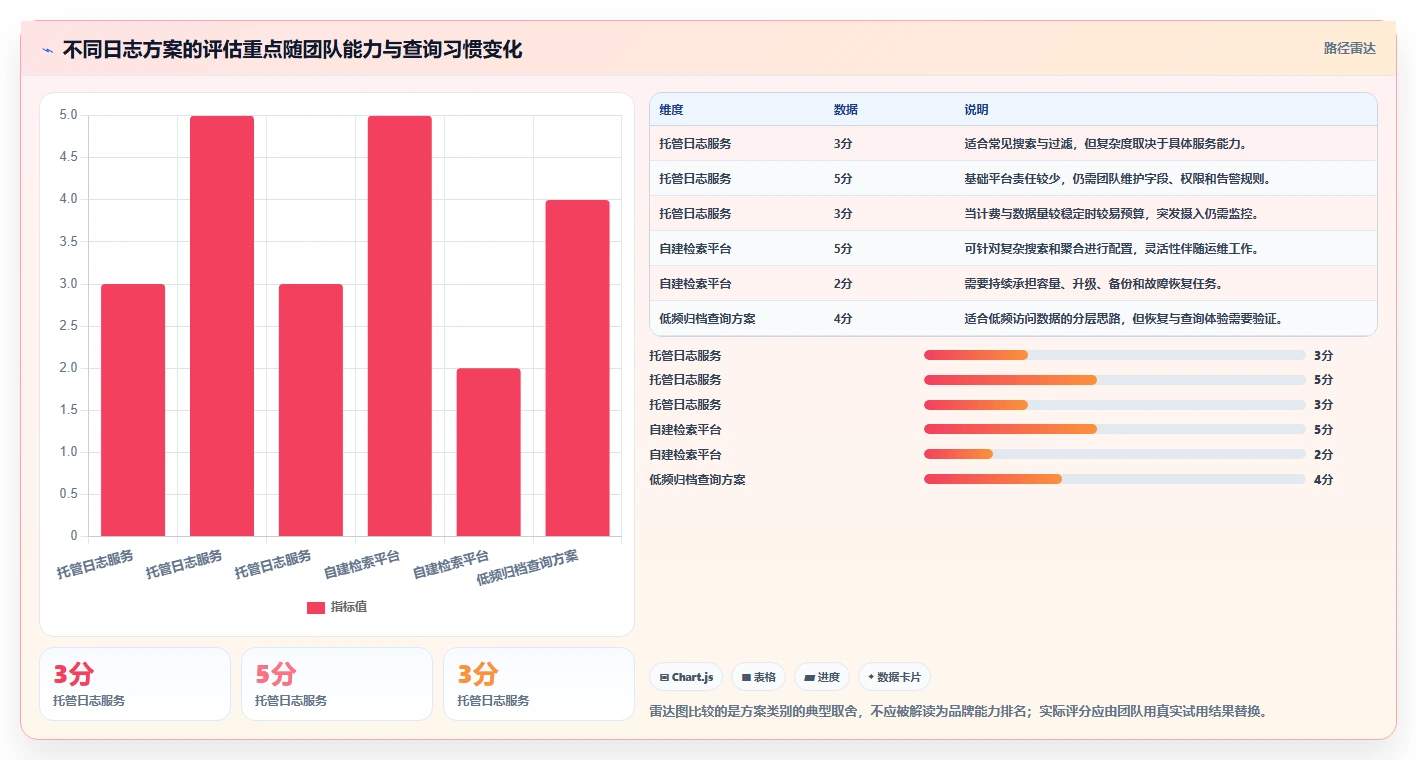Click the 低频归档查询方案 x-axis label
Image resolution: width=1417 pixels, height=760 pixels.
coord(528,567)
